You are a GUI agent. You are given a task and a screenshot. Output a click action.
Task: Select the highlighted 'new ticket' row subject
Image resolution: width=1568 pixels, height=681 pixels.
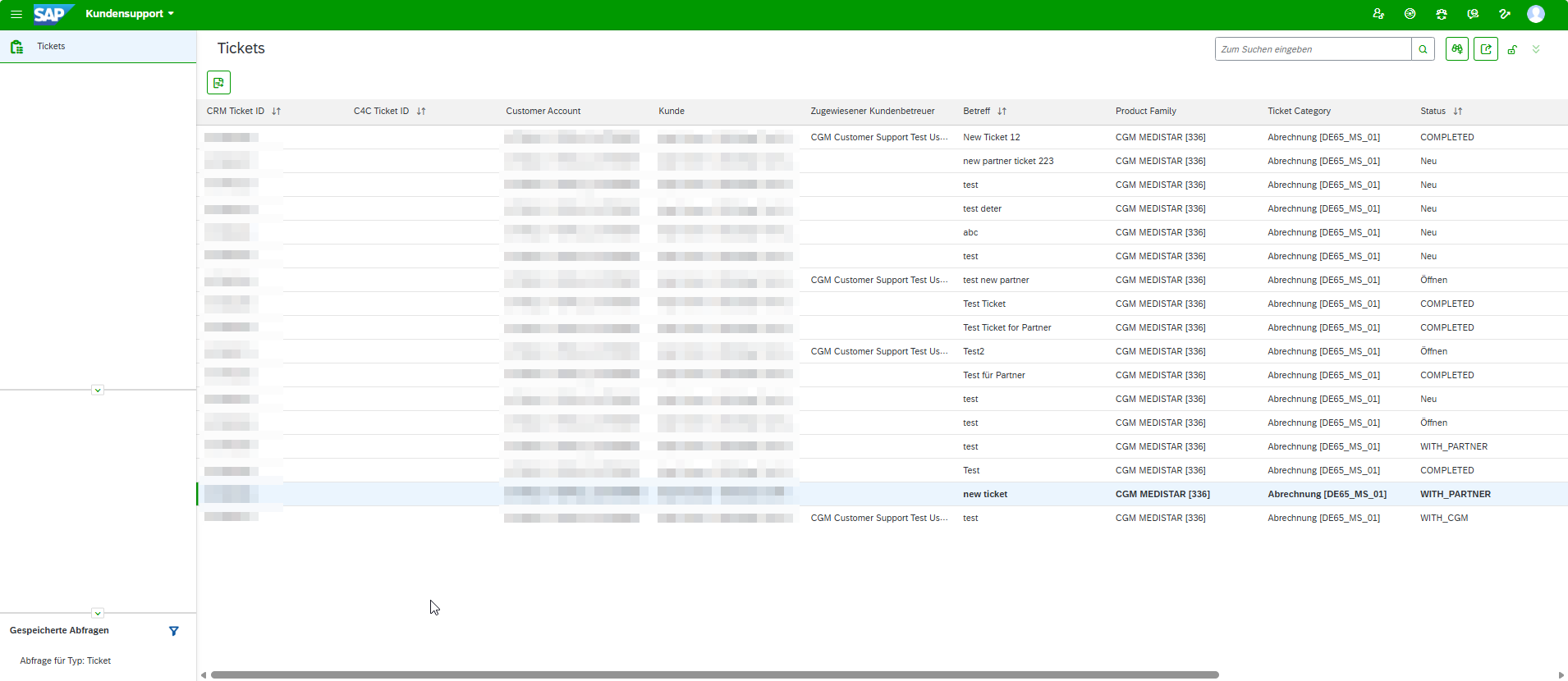pyautogui.click(x=985, y=494)
